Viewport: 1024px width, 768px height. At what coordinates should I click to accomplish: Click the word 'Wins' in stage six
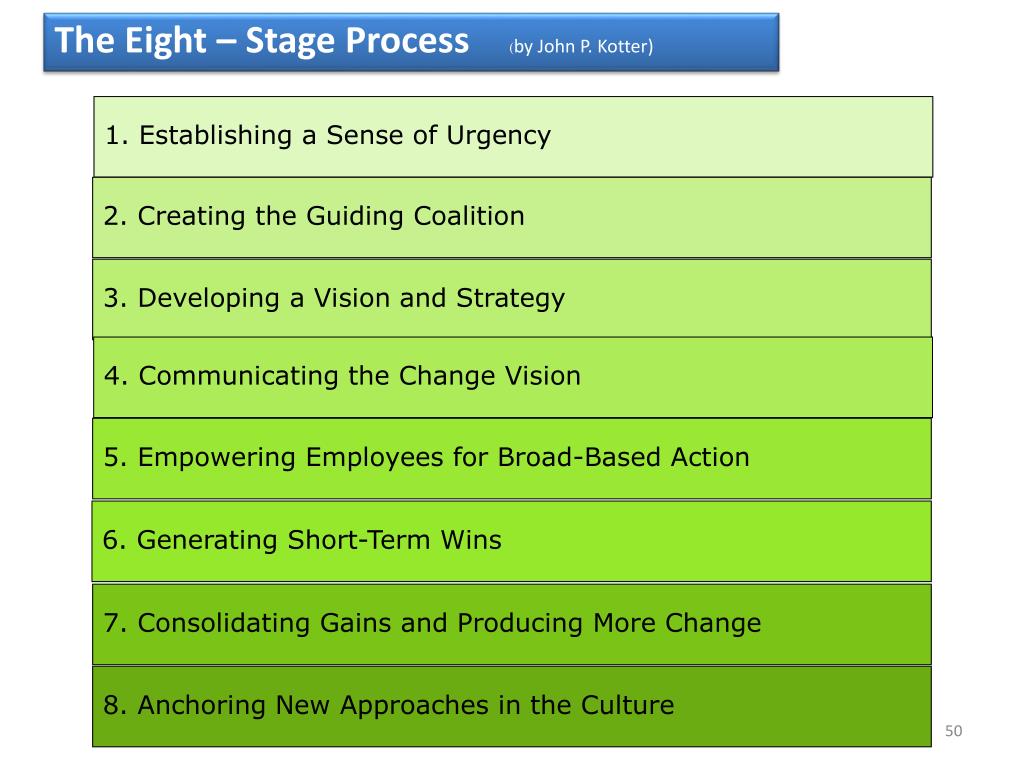click(472, 540)
